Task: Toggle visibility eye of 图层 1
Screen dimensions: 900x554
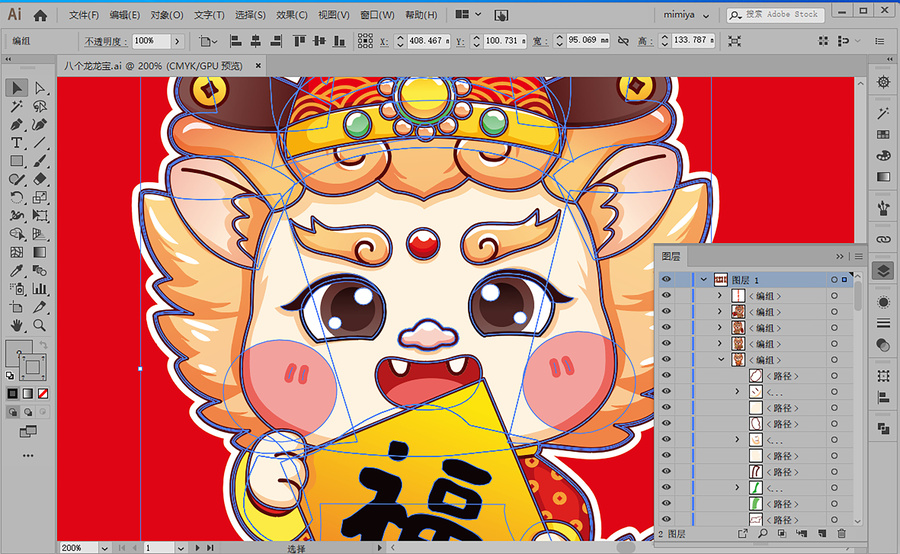Action: coord(666,280)
